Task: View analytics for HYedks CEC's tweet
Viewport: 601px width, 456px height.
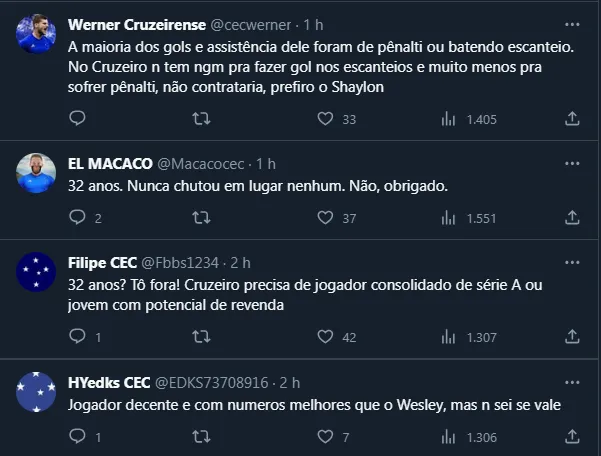Action: coord(449,436)
